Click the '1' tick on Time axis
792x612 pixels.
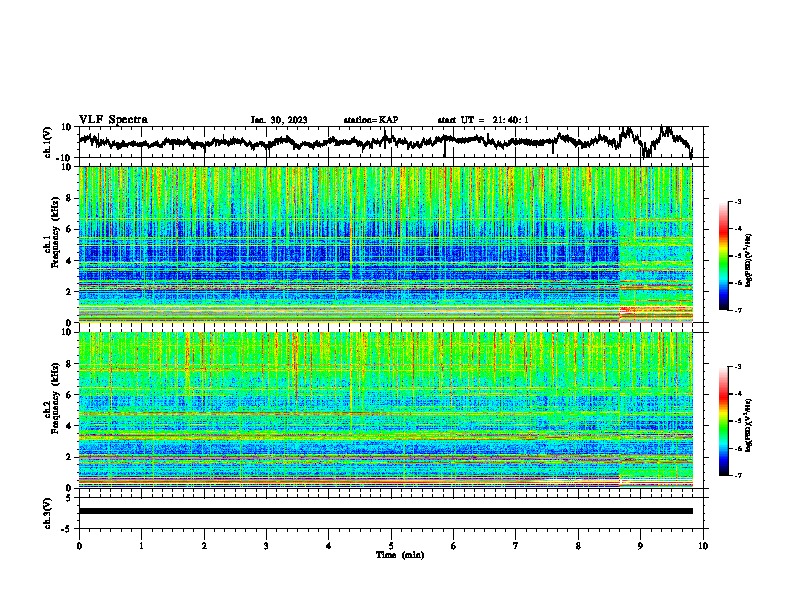coord(141,546)
